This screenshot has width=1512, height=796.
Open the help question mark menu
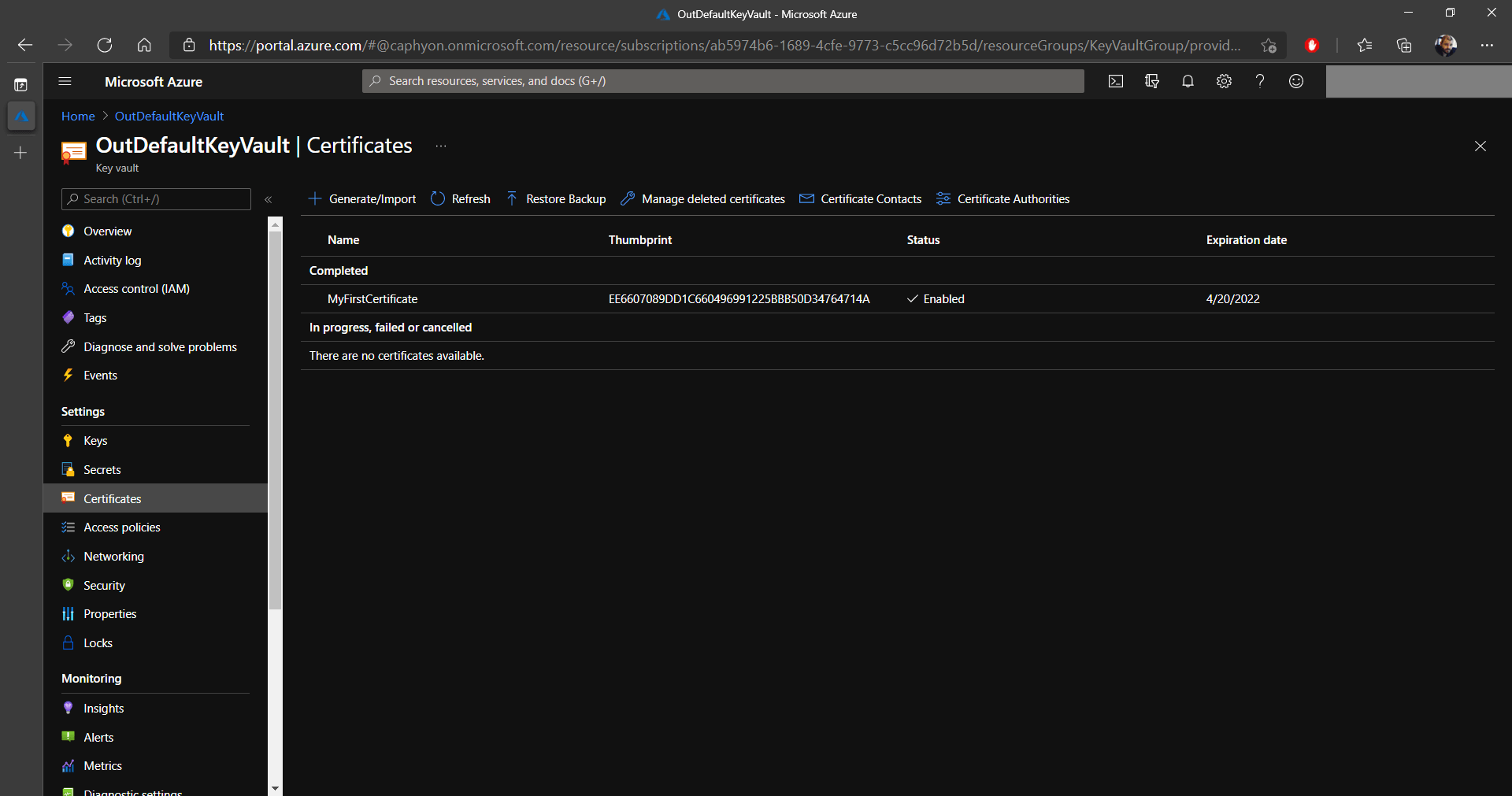point(1260,81)
